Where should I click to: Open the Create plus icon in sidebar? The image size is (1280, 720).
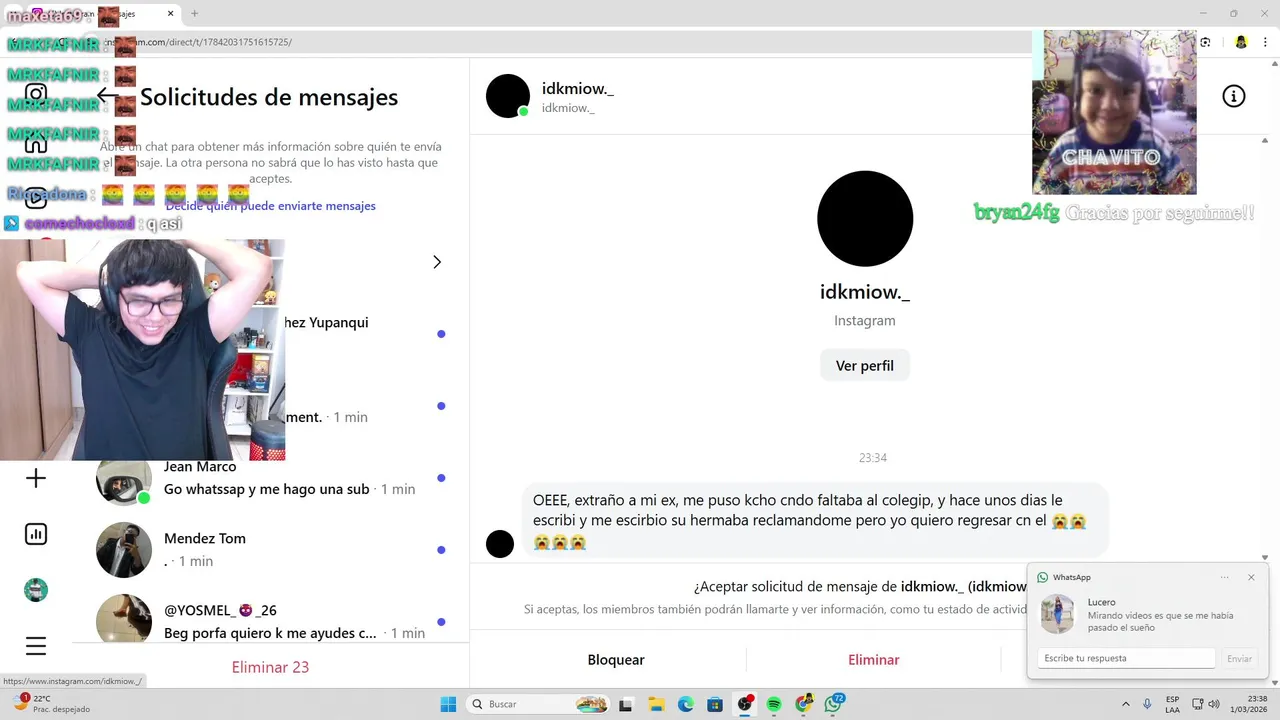coord(36,478)
